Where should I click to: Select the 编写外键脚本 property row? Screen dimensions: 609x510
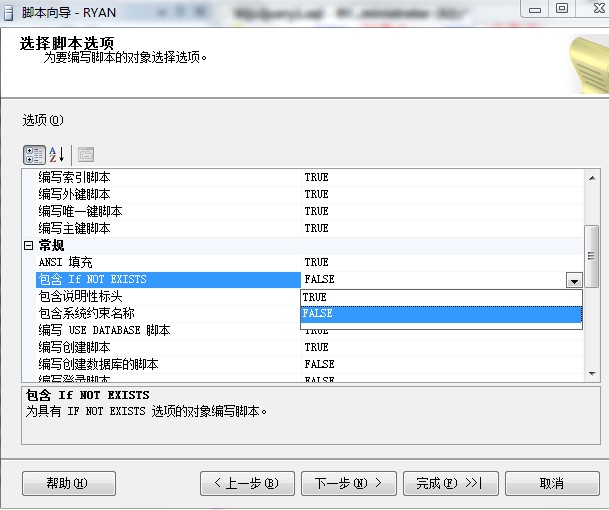tap(75, 194)
